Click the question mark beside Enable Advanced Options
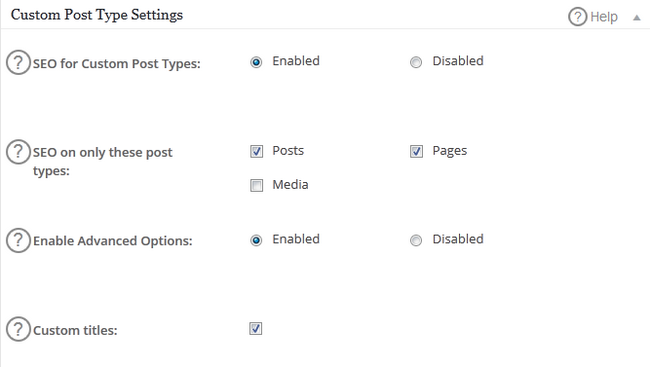 (18, 241)
